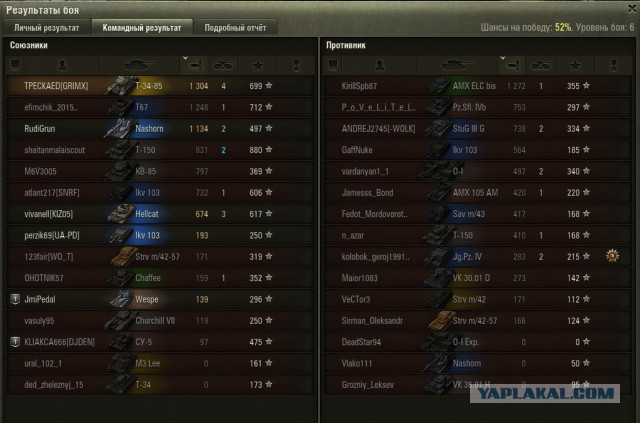Viewport: 640px width, 423px height.
Task: Select enemy player Maior1083
Action: point(360,278)
